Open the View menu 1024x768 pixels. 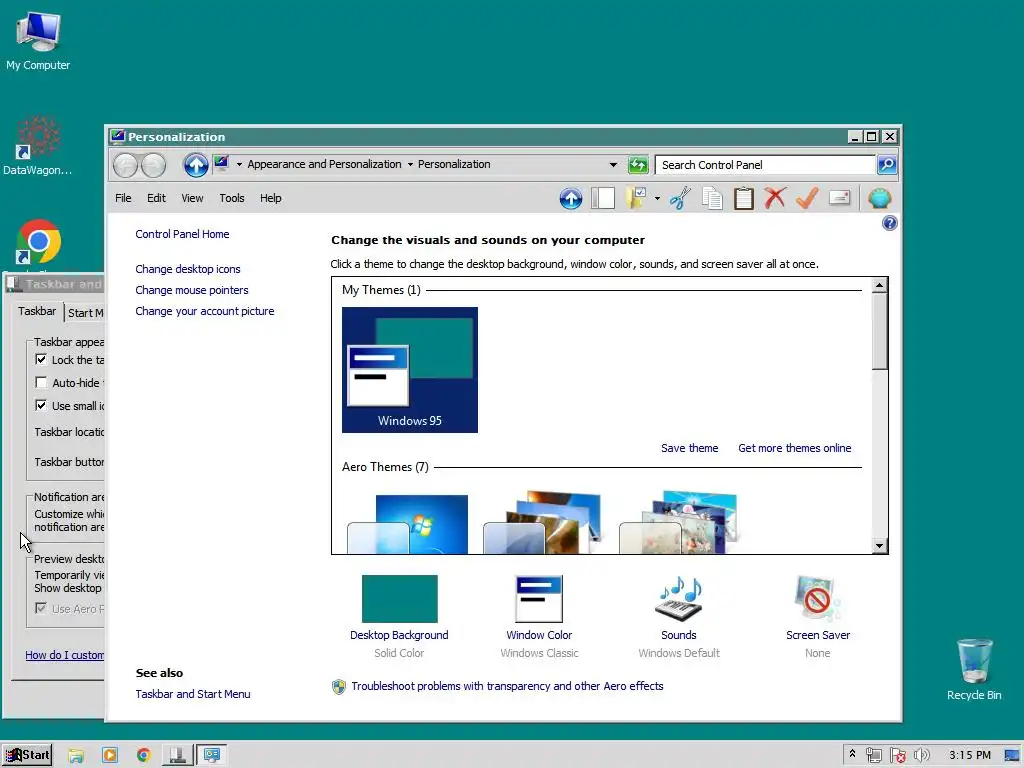click(x=192, y=198)
